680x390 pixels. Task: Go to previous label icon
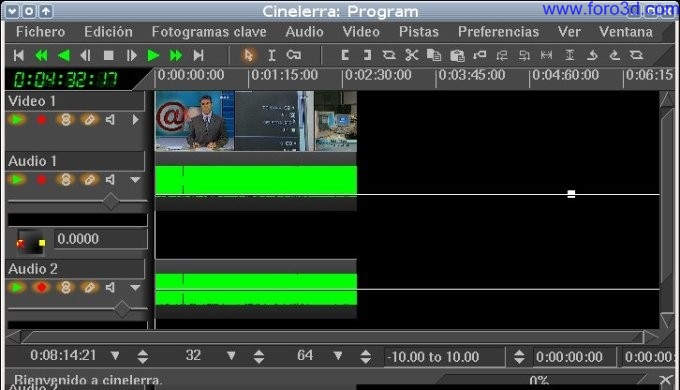coord(502,55)
